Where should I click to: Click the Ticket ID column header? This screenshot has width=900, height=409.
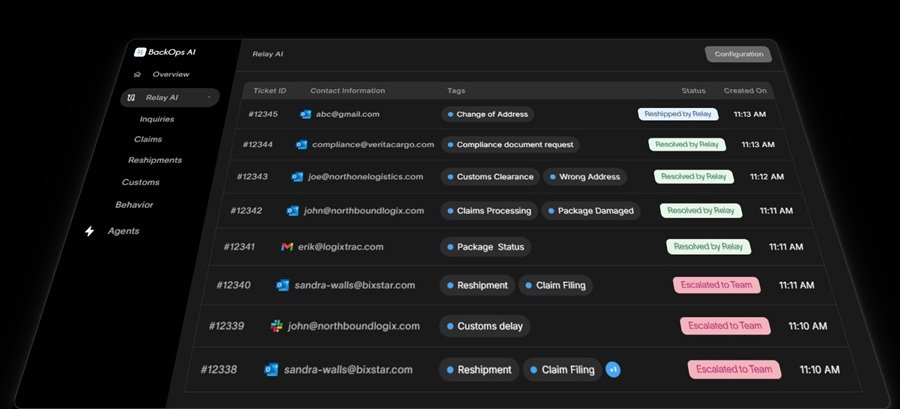tap(270, 91)
